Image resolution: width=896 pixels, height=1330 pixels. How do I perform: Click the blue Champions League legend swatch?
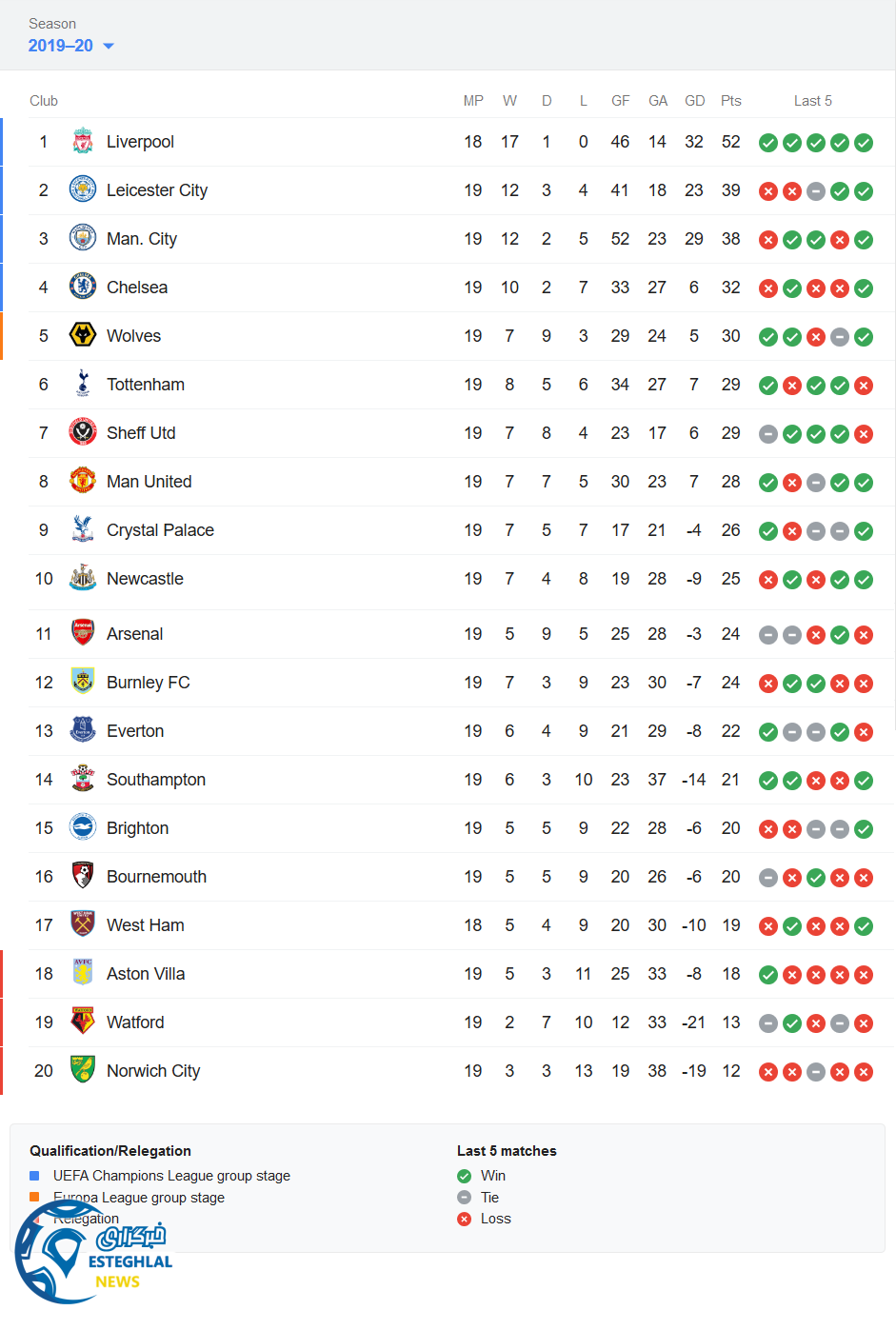pyautogui.click(x=34, y=1176)
